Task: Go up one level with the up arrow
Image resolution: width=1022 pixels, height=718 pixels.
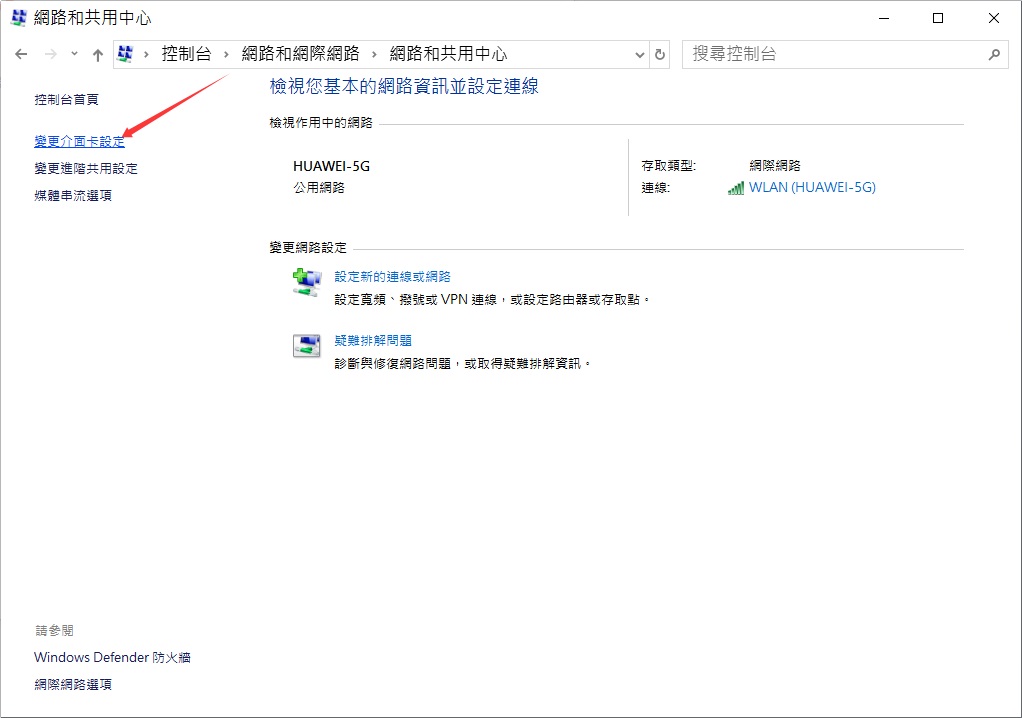Action: click(98, 55)
